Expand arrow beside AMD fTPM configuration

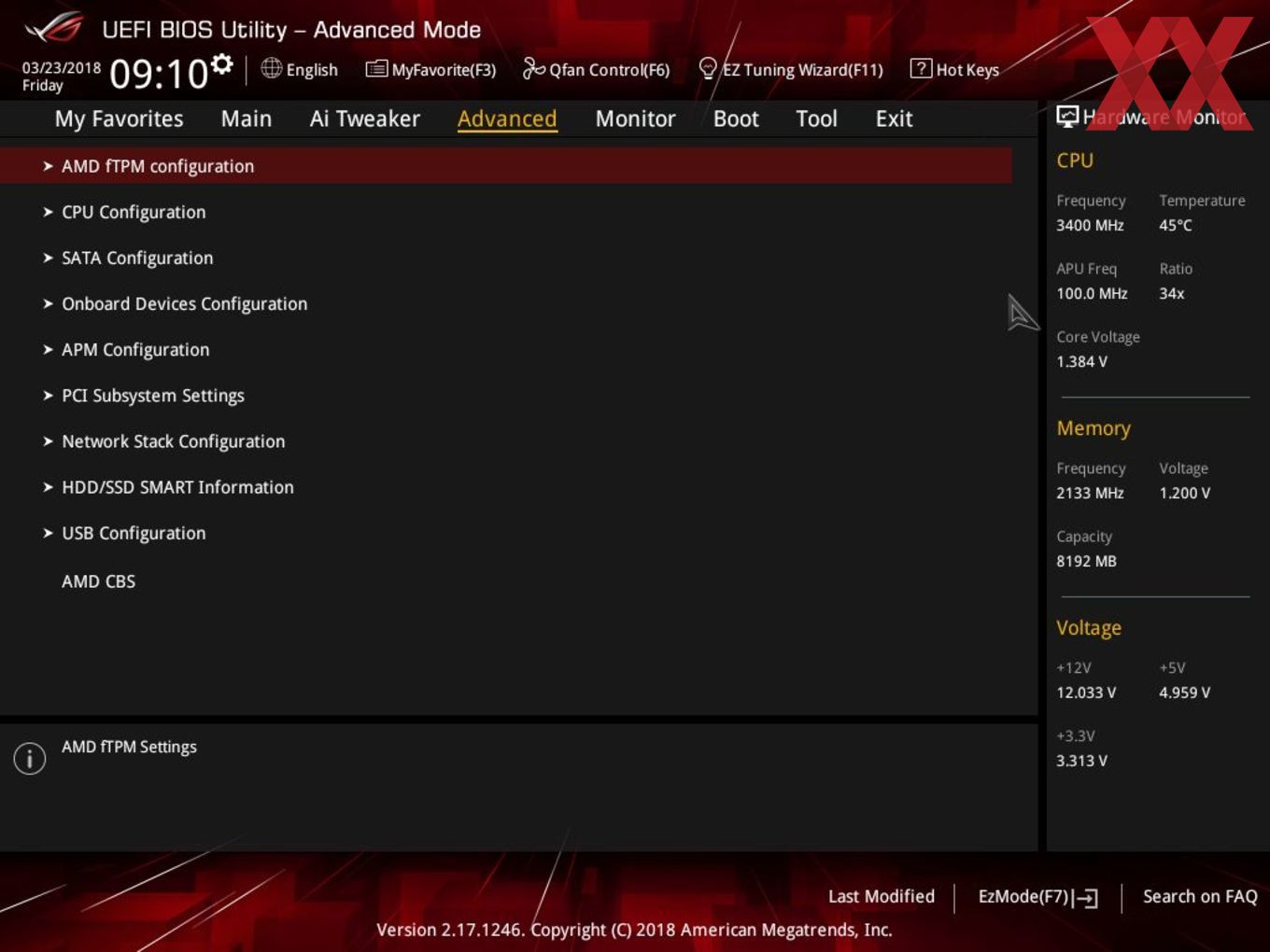[x=48, y=166]
